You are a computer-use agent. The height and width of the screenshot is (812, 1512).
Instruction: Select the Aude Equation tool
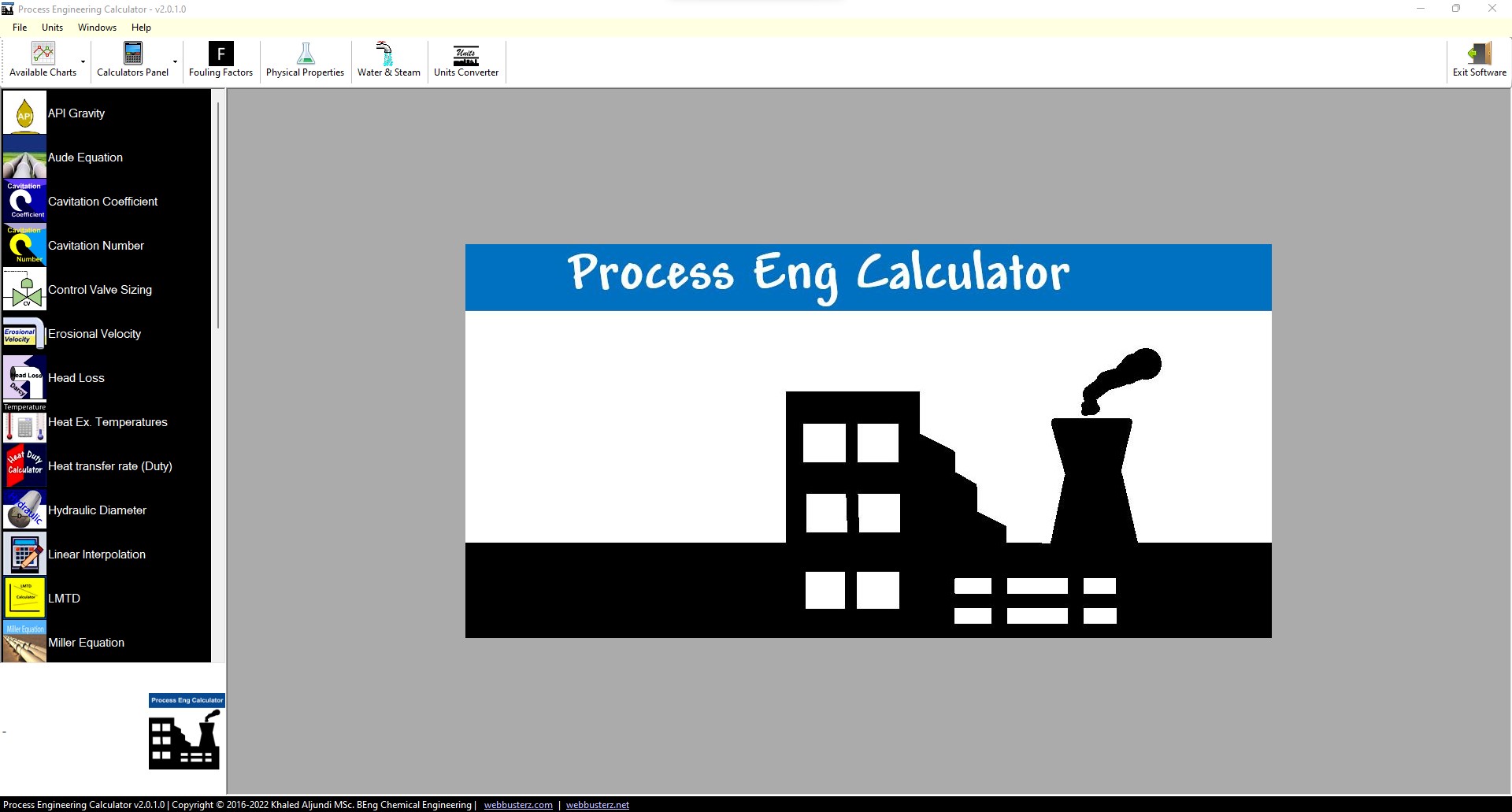click(x=85, y=157)
